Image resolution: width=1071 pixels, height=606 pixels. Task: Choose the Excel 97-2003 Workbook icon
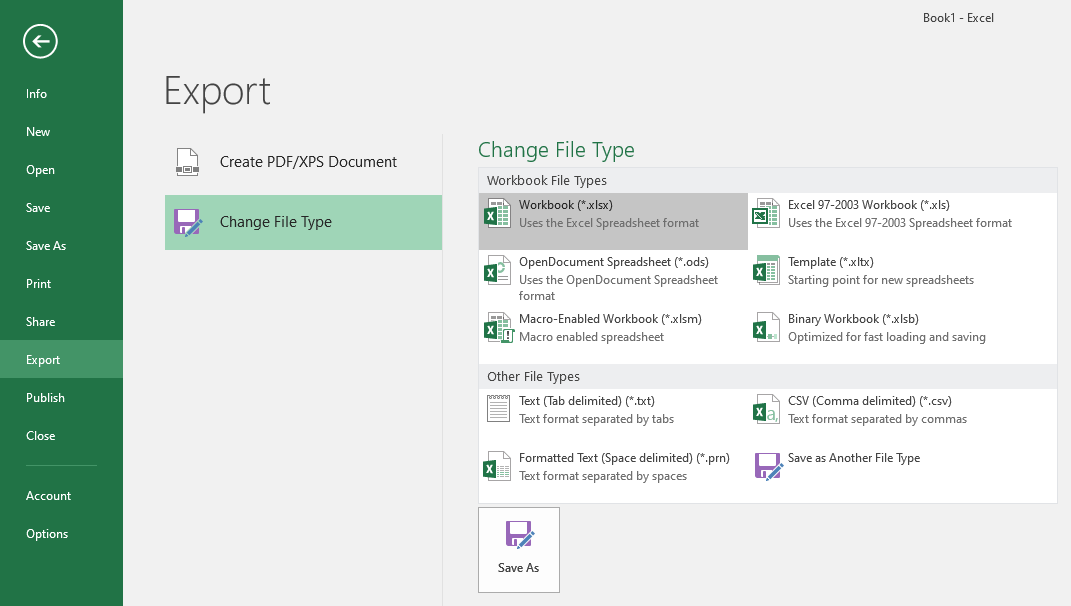click(766, 214)
